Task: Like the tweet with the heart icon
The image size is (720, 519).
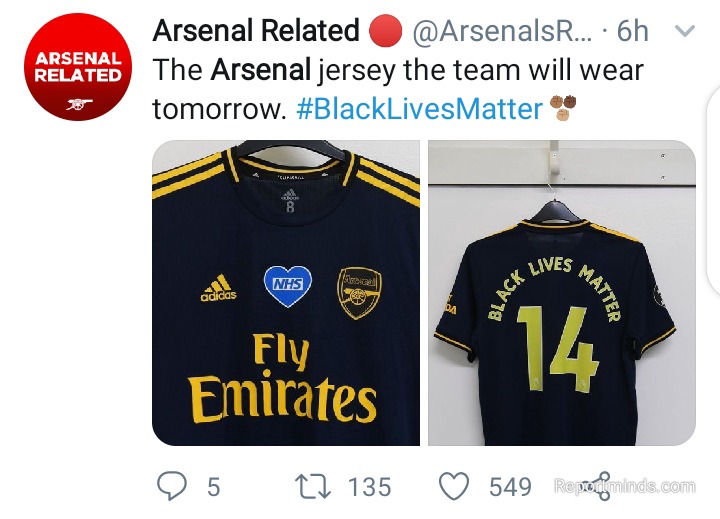Action: 455,487
